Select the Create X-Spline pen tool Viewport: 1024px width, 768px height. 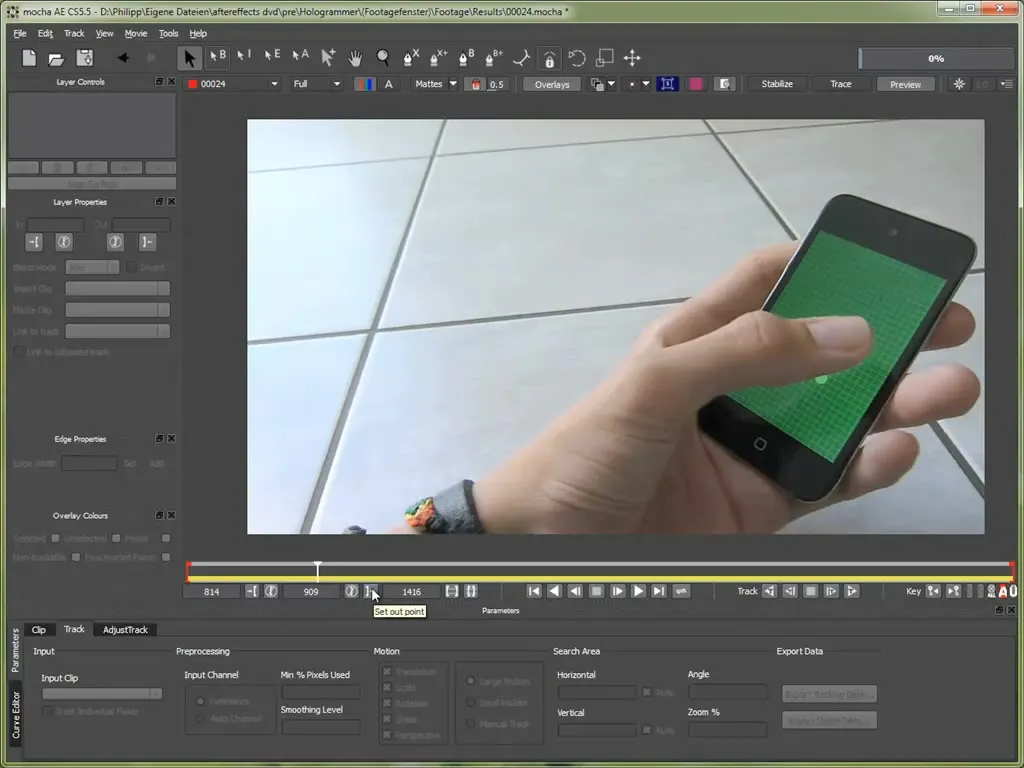(411, 58)
